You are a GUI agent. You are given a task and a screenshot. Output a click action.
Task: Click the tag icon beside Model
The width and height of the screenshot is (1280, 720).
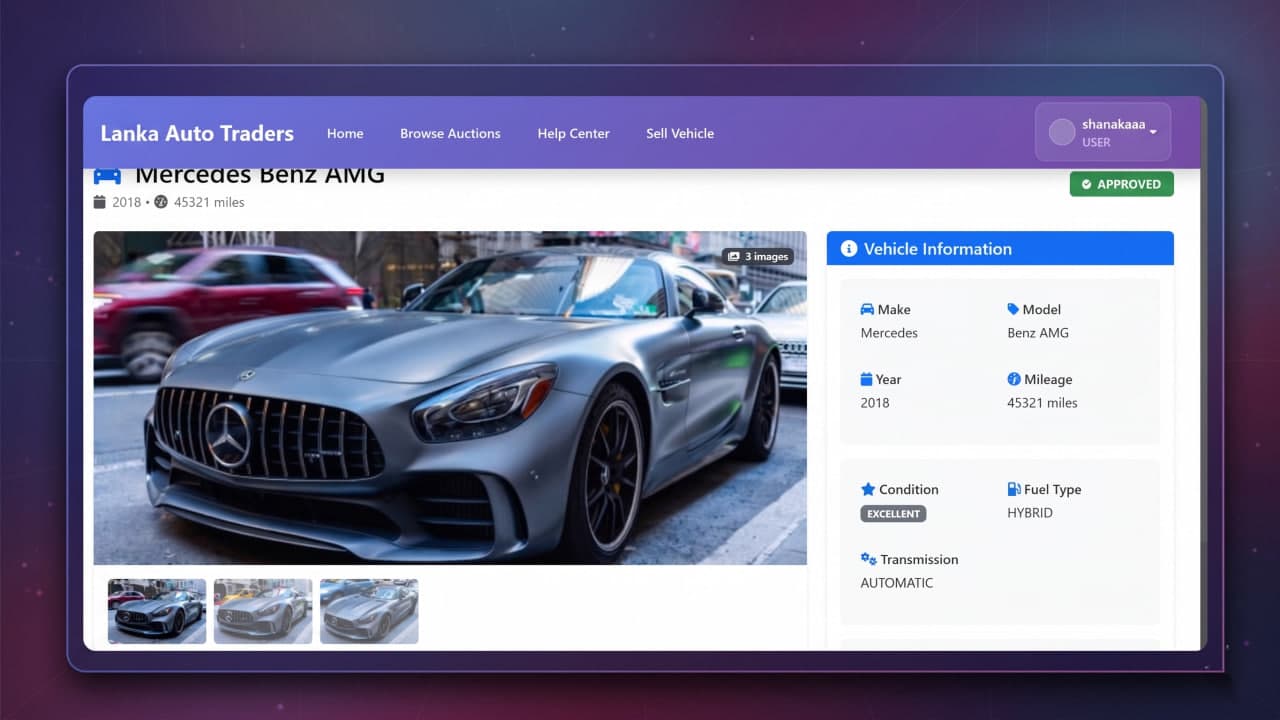[x=1013, y=310]
